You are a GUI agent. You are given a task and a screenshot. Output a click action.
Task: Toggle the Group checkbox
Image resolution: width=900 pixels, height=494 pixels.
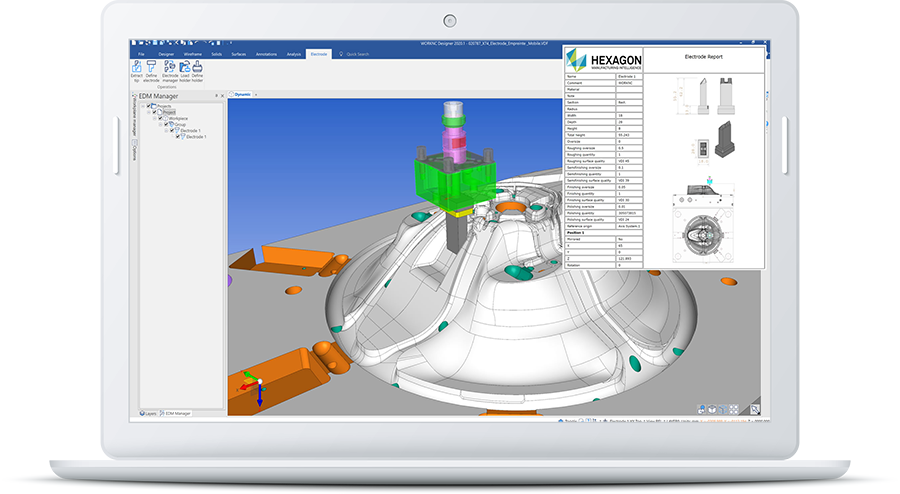pos(166,124)
